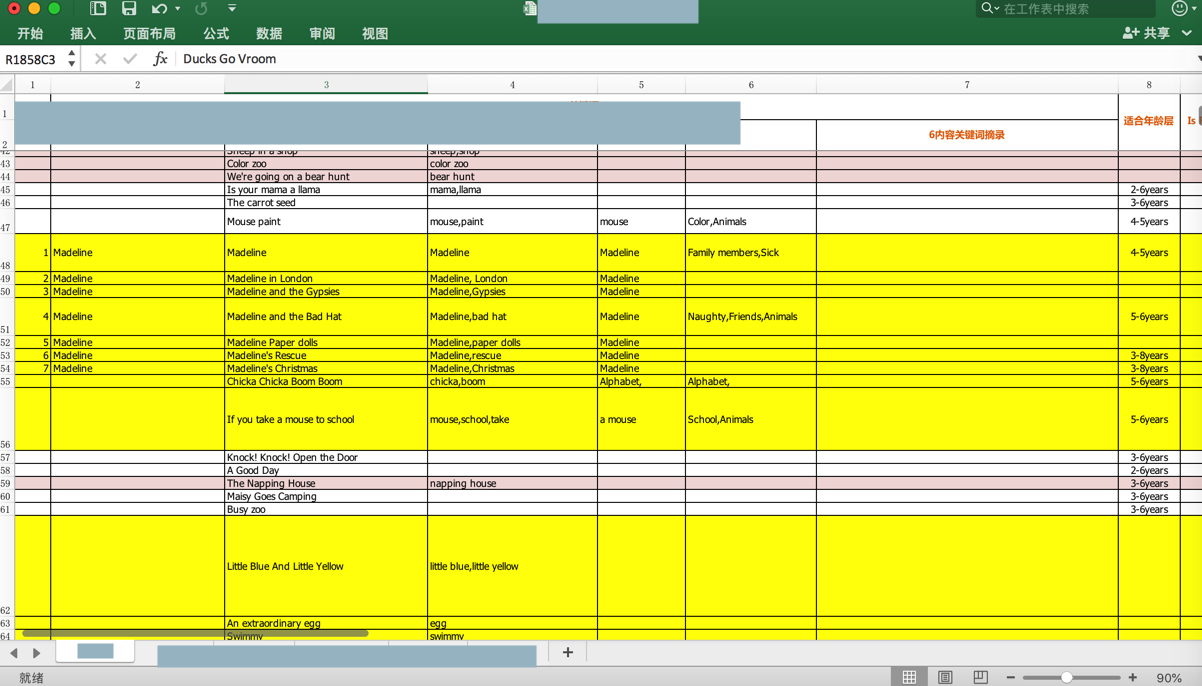This screenshot has height=686, width=1202.
Task: Click inside the worksheet search field
Action: click(x=1065, y=9)
